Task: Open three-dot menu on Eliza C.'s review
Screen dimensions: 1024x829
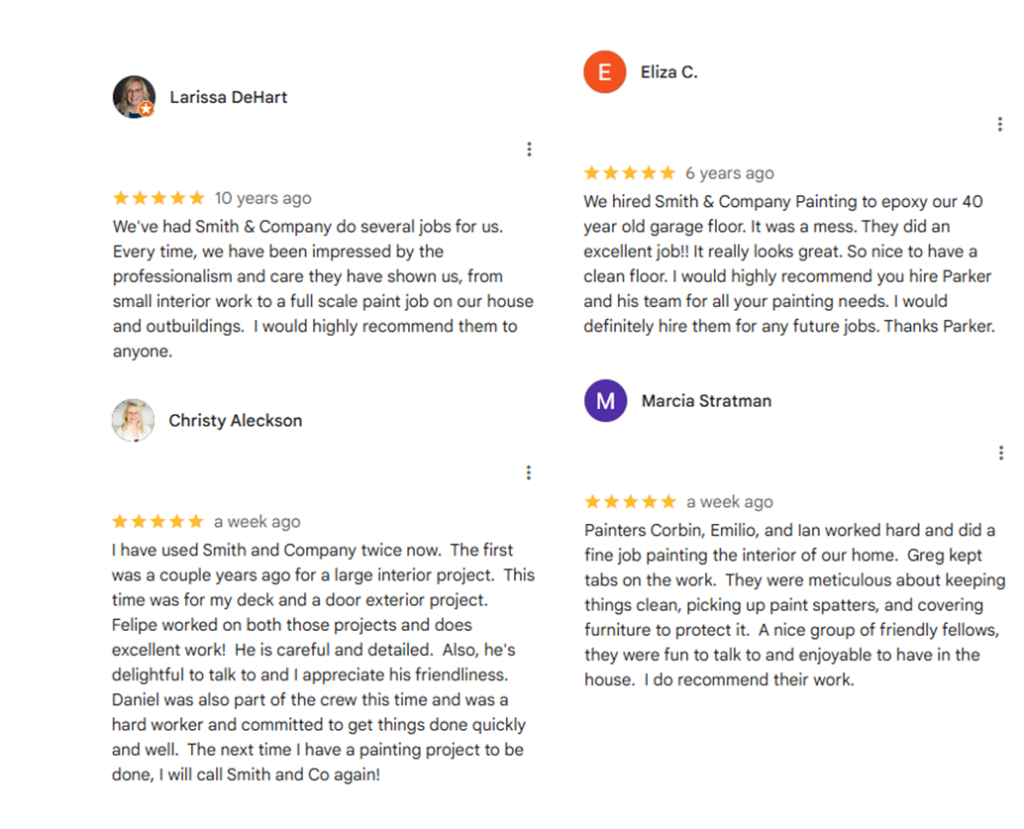Action: pyautogui.click(x=1000, y=124)
